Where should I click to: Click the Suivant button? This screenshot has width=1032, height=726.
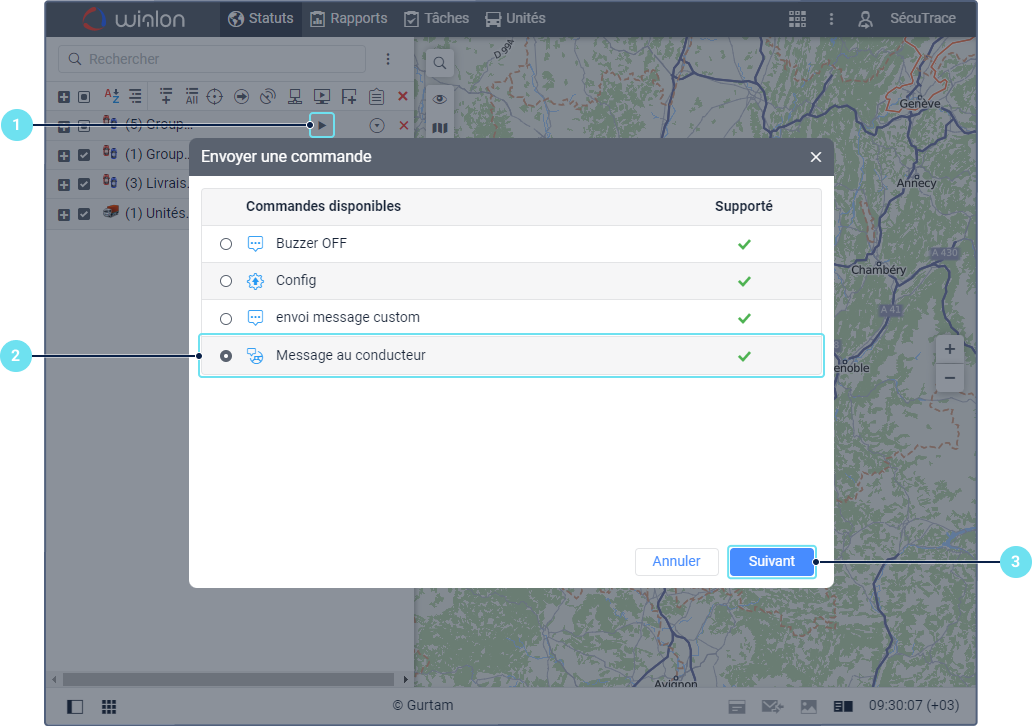pos(771,561)
